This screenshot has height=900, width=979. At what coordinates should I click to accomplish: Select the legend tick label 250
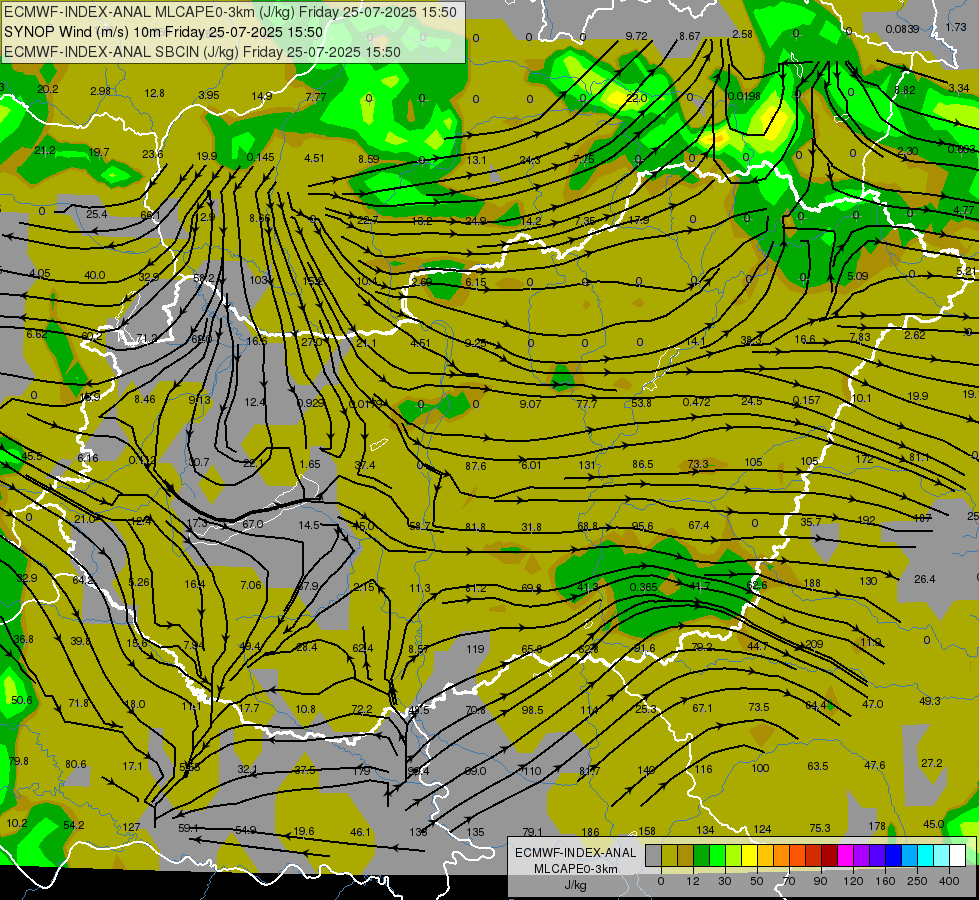917,881
